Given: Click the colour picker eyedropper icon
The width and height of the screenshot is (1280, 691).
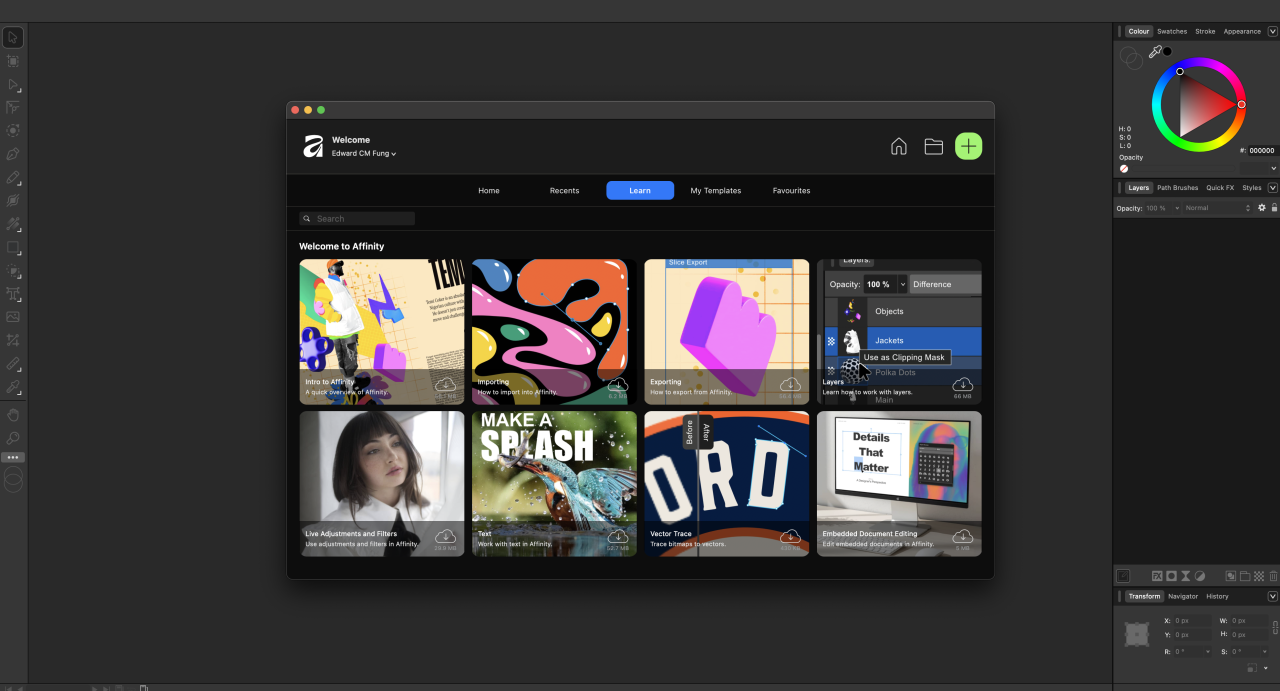Looking at the screenshot, I should point(1155,52).
